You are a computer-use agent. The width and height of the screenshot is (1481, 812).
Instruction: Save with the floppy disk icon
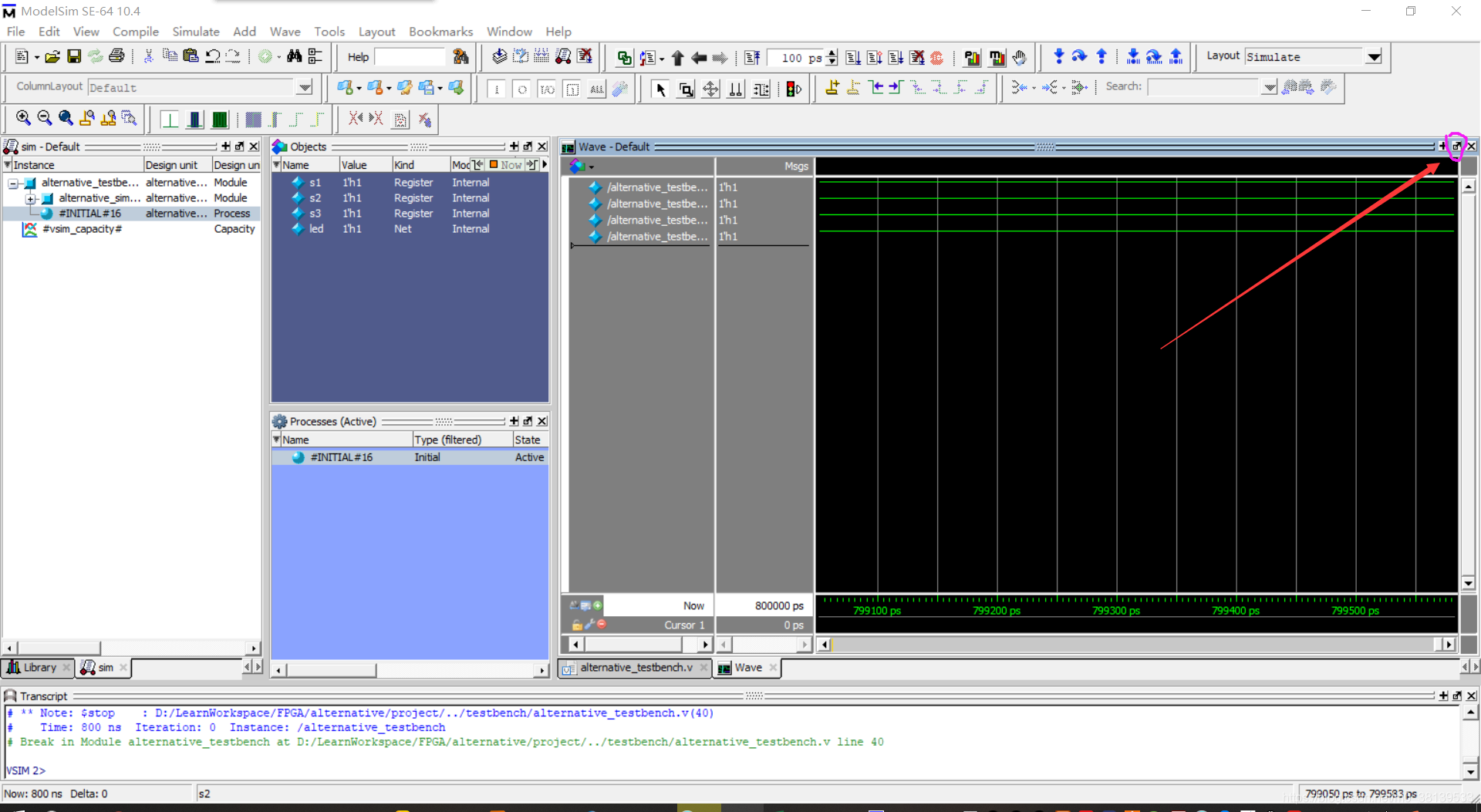(x=74, y=56)
